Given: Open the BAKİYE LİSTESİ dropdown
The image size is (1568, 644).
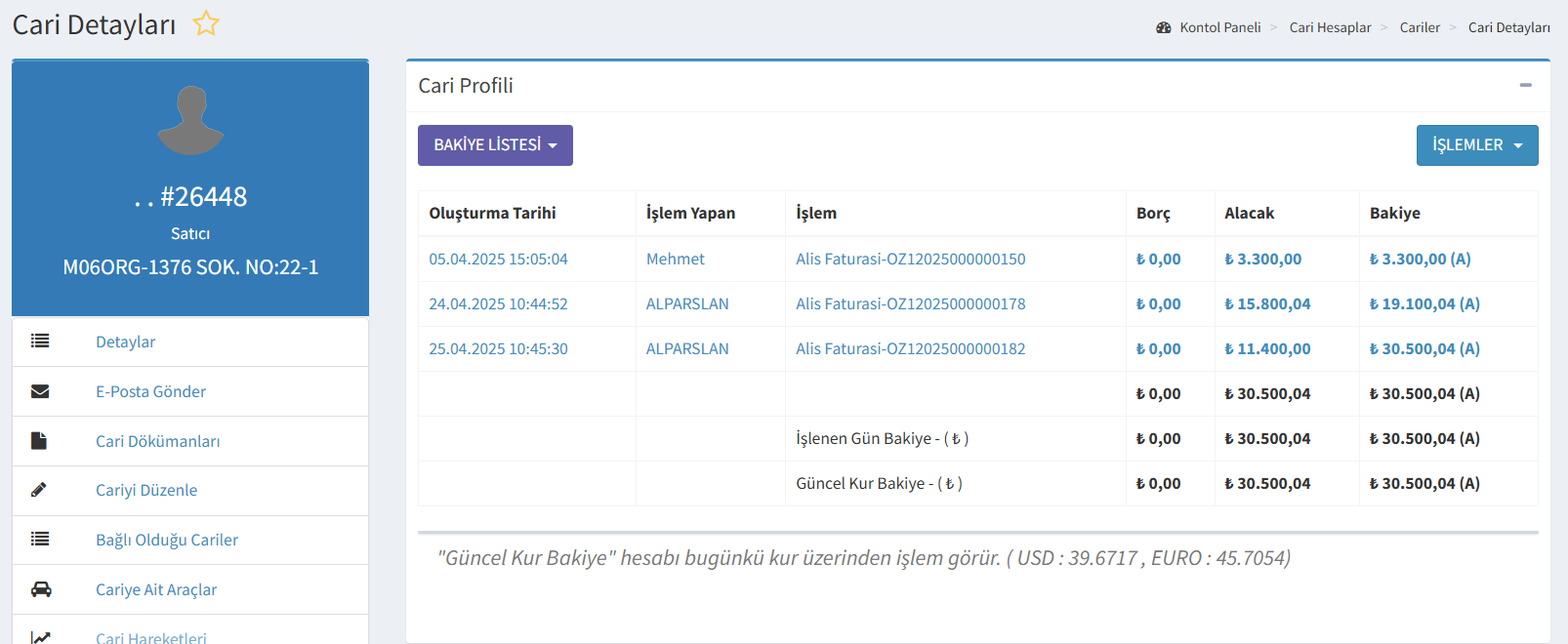Looking at the screenshot, I should tap(495, 145).
